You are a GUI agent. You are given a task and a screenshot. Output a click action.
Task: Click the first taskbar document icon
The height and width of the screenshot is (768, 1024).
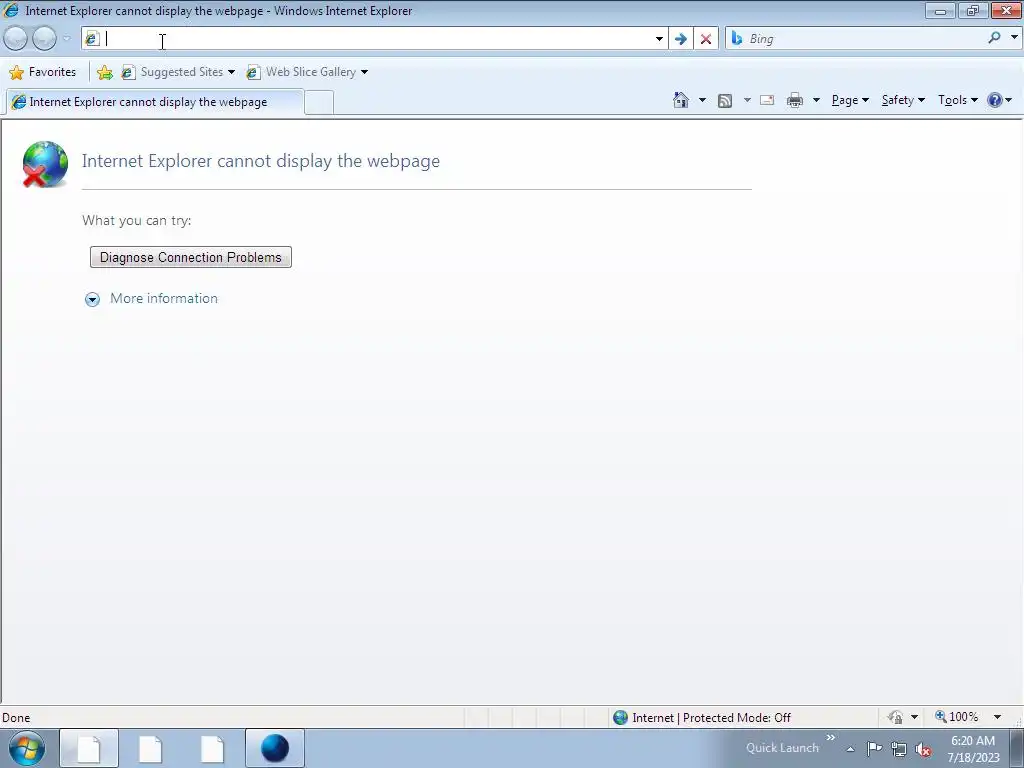(89, 748)
